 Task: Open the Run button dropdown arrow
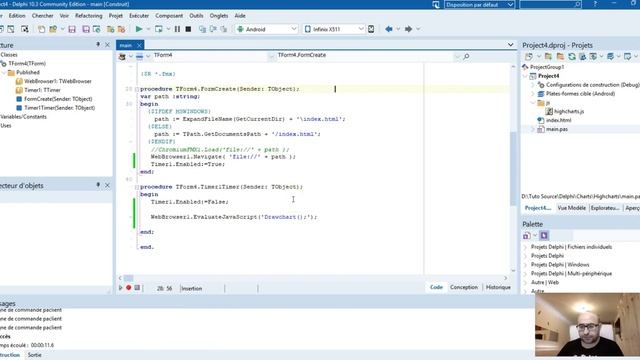pos(148,29)
